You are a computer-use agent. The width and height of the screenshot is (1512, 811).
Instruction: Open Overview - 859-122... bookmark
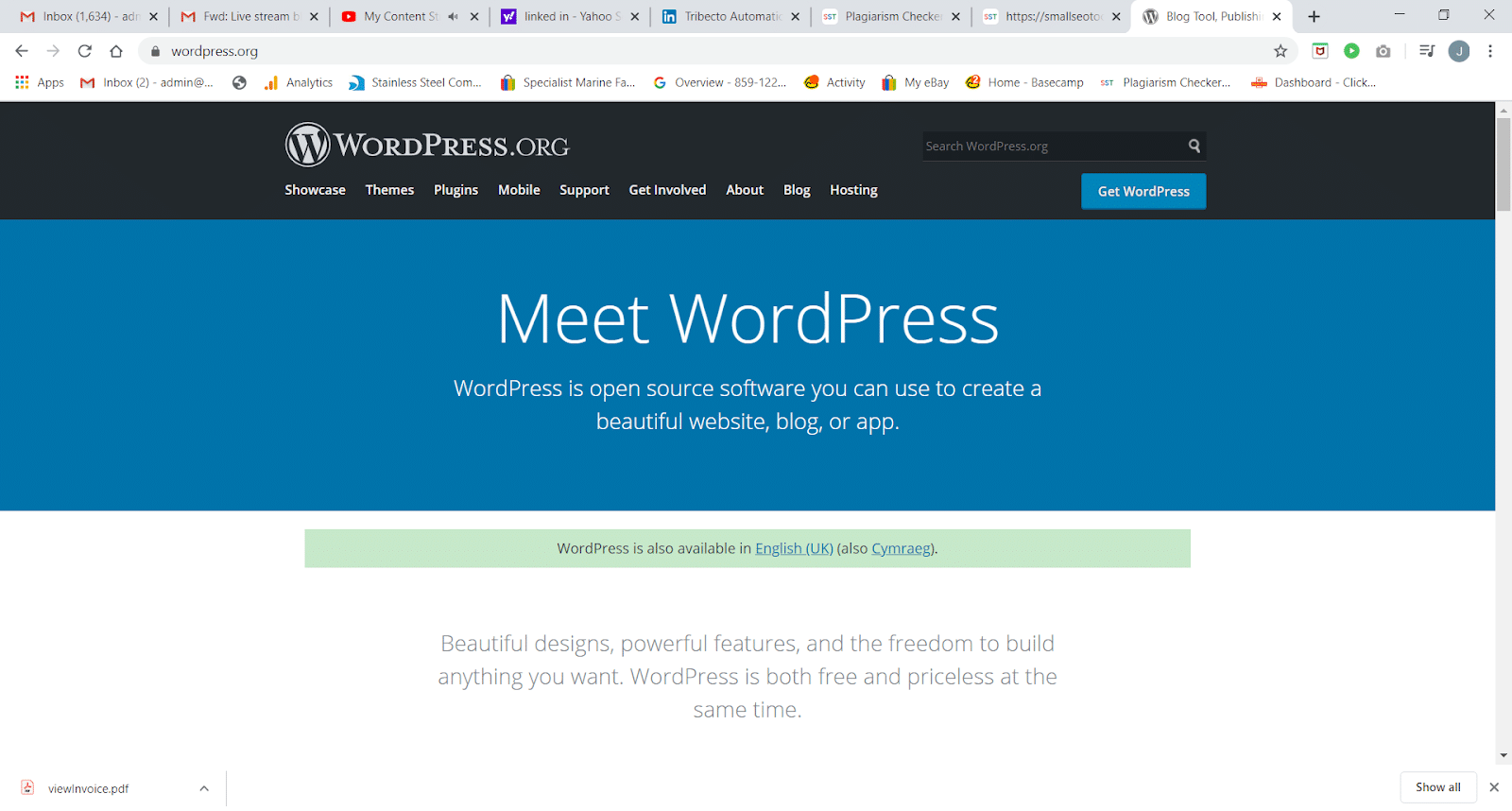tap(719, 83)
